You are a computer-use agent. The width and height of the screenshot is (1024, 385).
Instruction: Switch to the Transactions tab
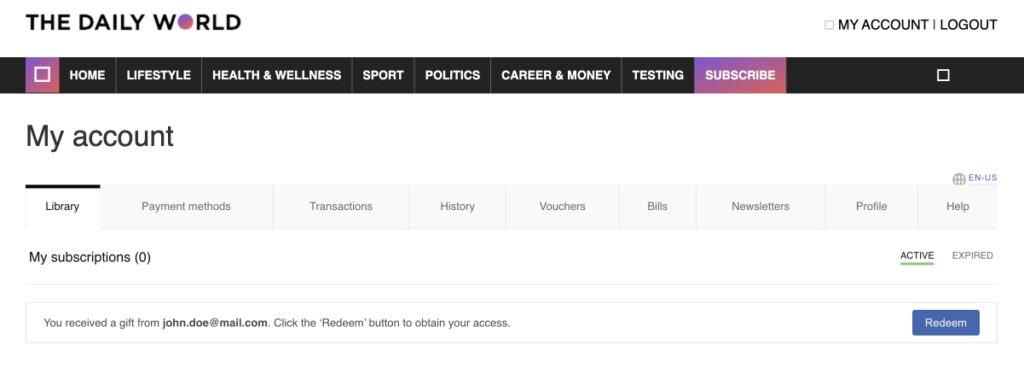(x=341, y=206)
